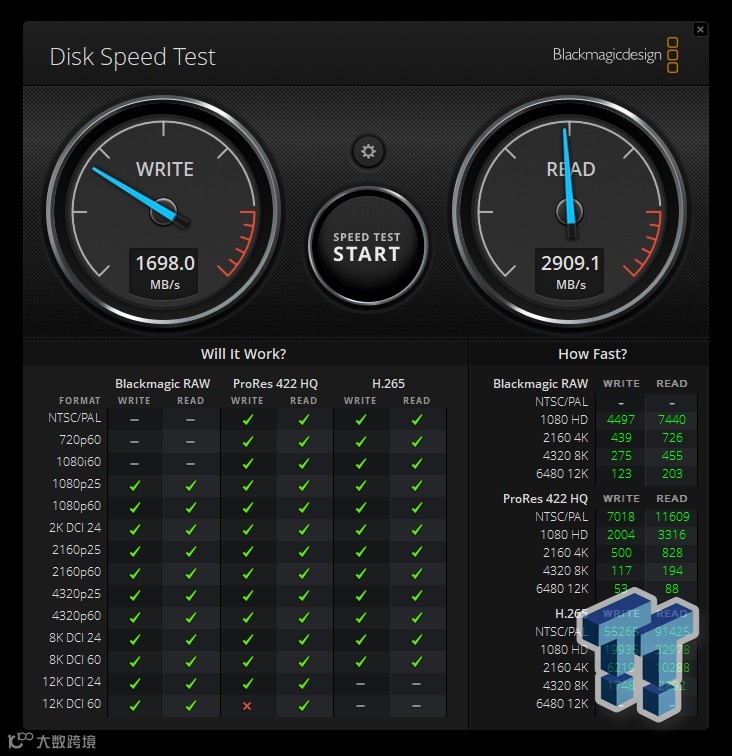Image resolution: width=732 pixels, height=756 pixels.
Task: Open the settings gear above Start
Action: [x=368, y=151]
